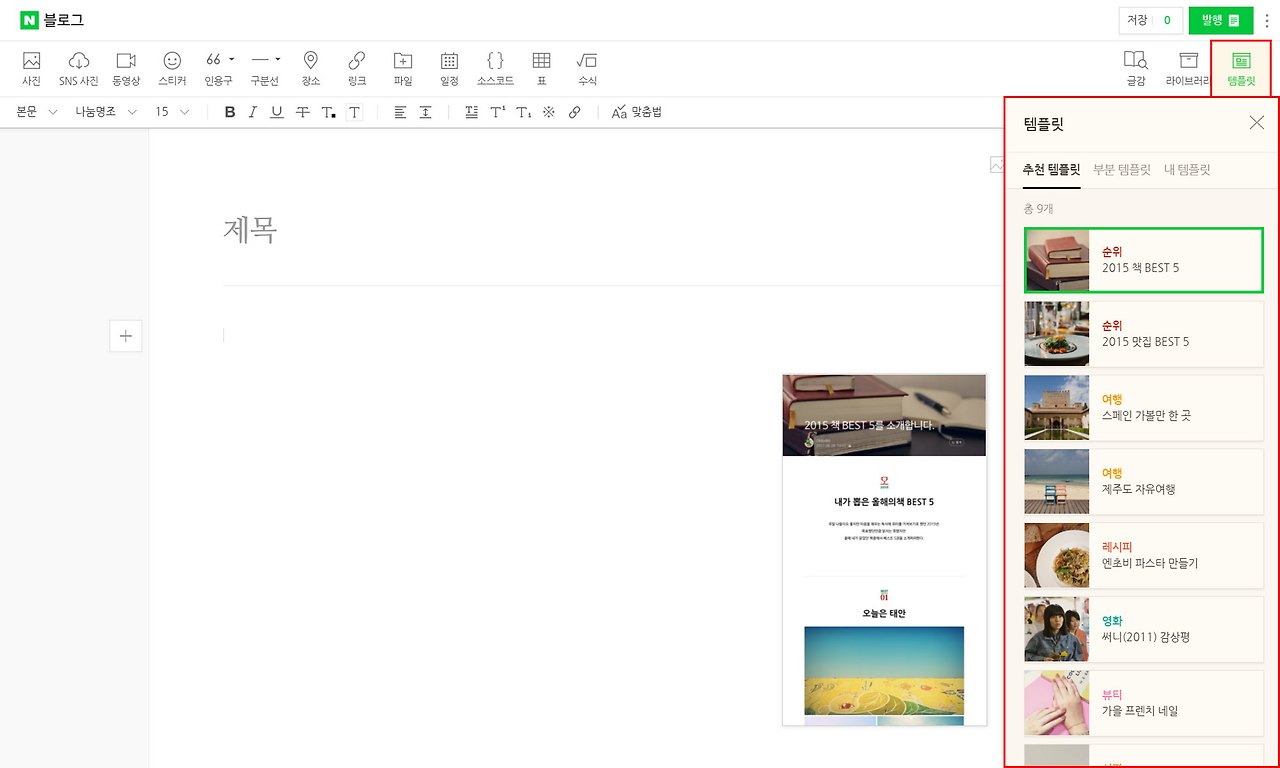Open the 라이브러리 library panel

(1188, 69)
